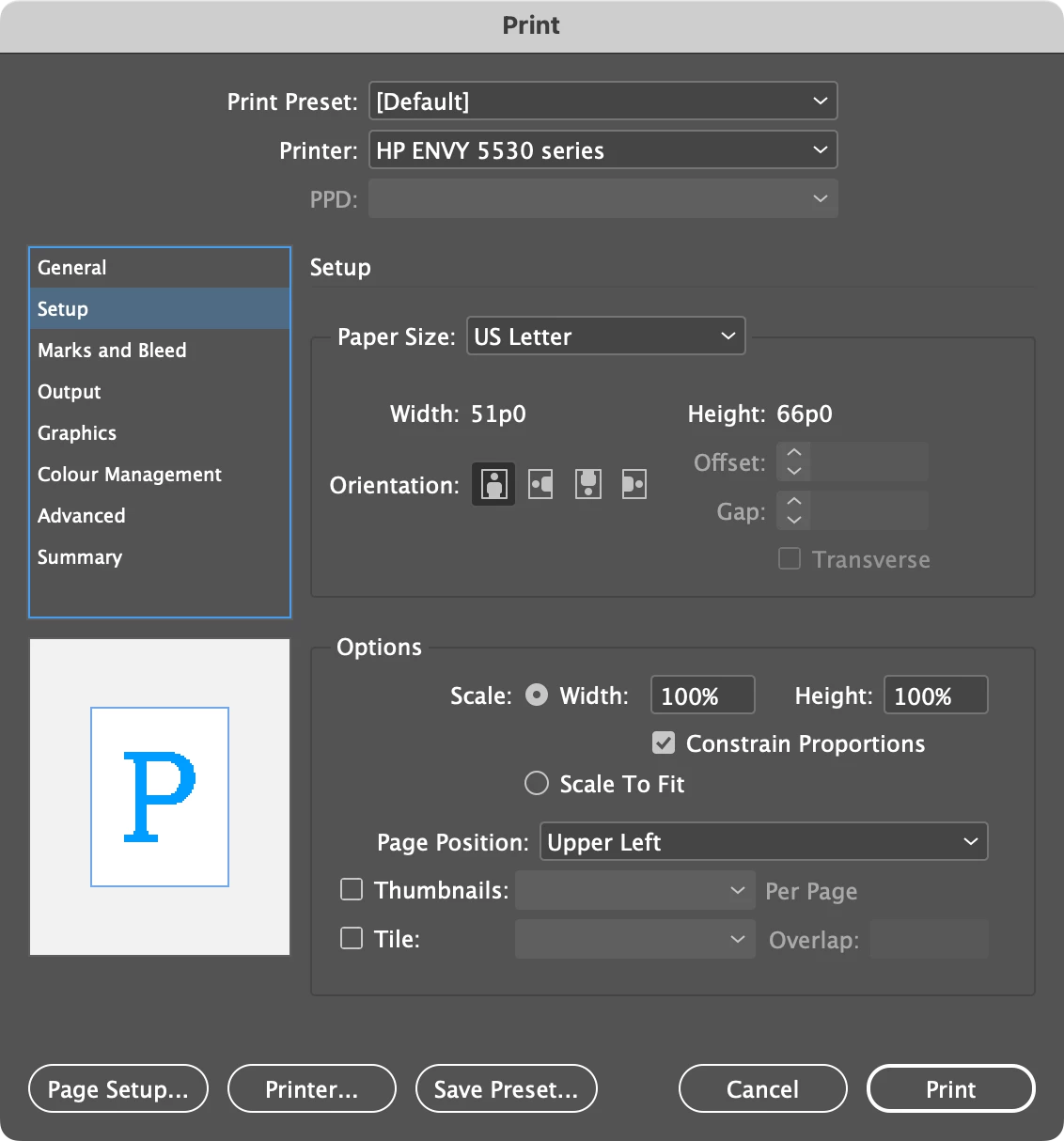Open the Graphics panel
This screenshot has width=1064, height=1141.
pos(160,433)
